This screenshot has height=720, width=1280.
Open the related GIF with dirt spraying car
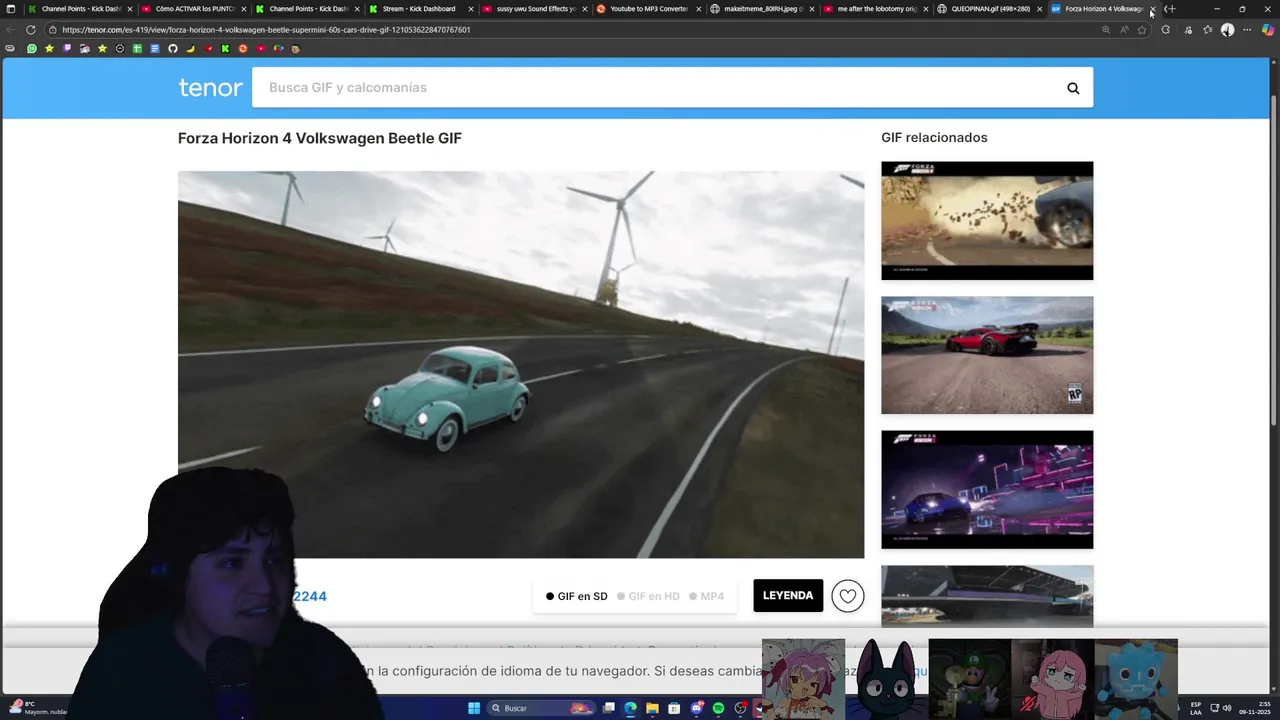[x=987, y=221]
